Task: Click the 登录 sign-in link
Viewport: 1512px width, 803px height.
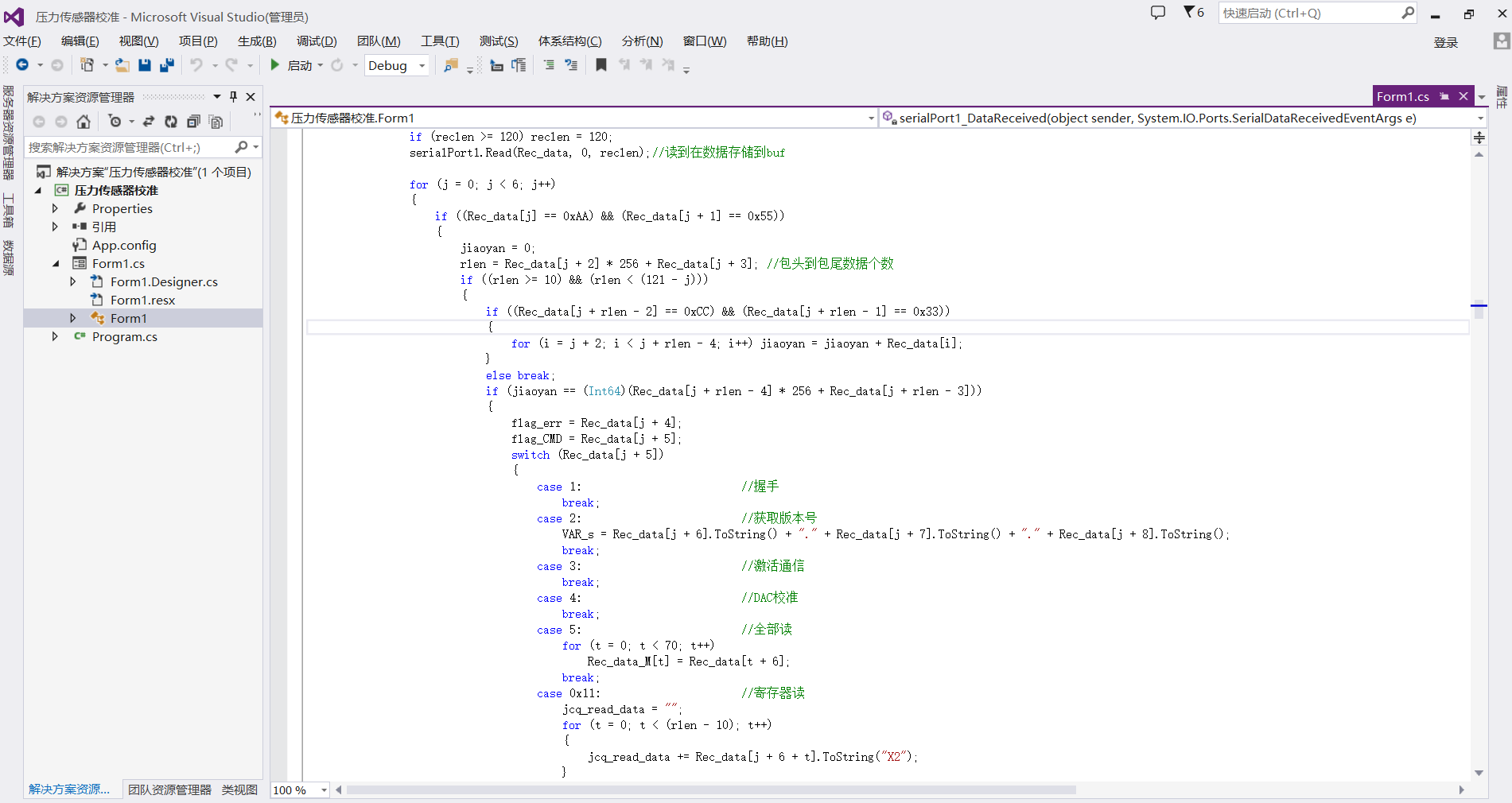Action: (x=1445, y=42)
